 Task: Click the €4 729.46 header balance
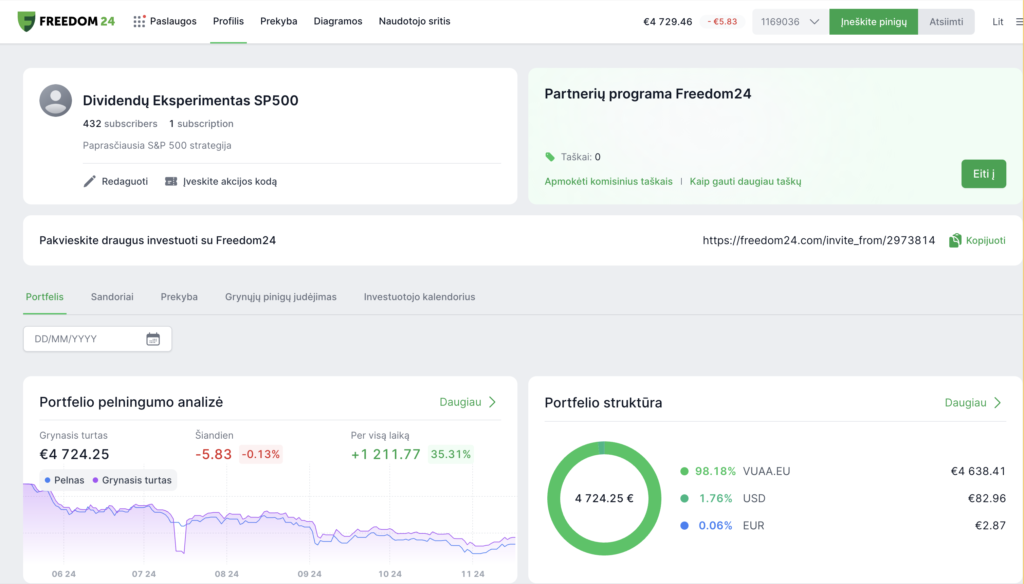pos(667,22)
